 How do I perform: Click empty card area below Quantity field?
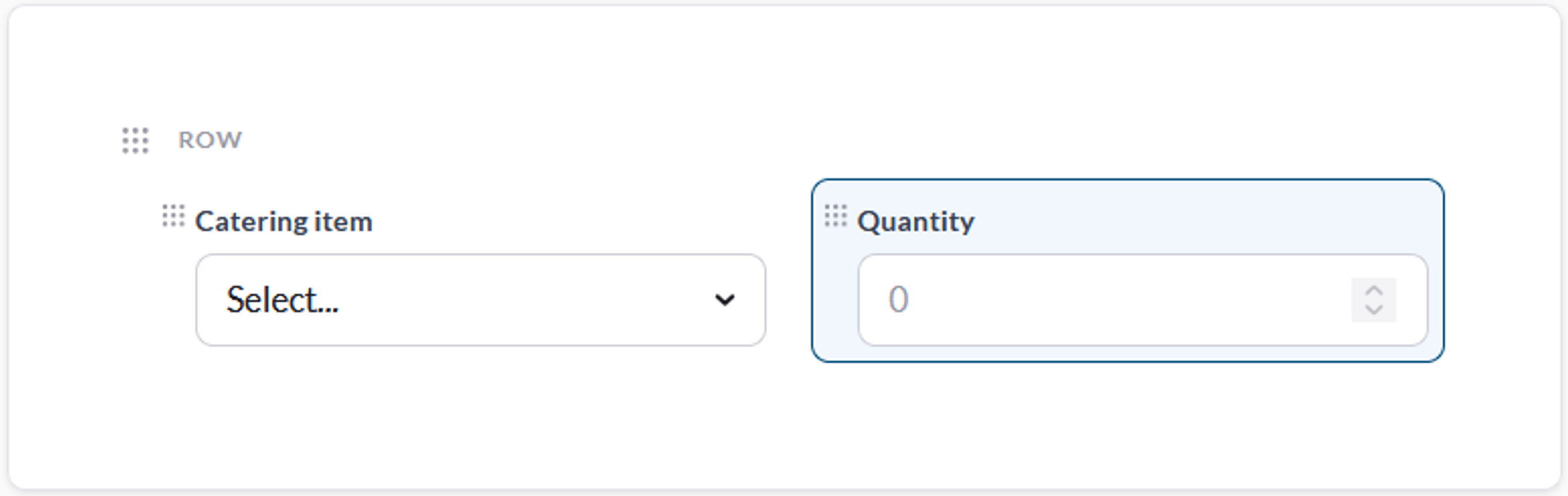[x=1128, y=423]
